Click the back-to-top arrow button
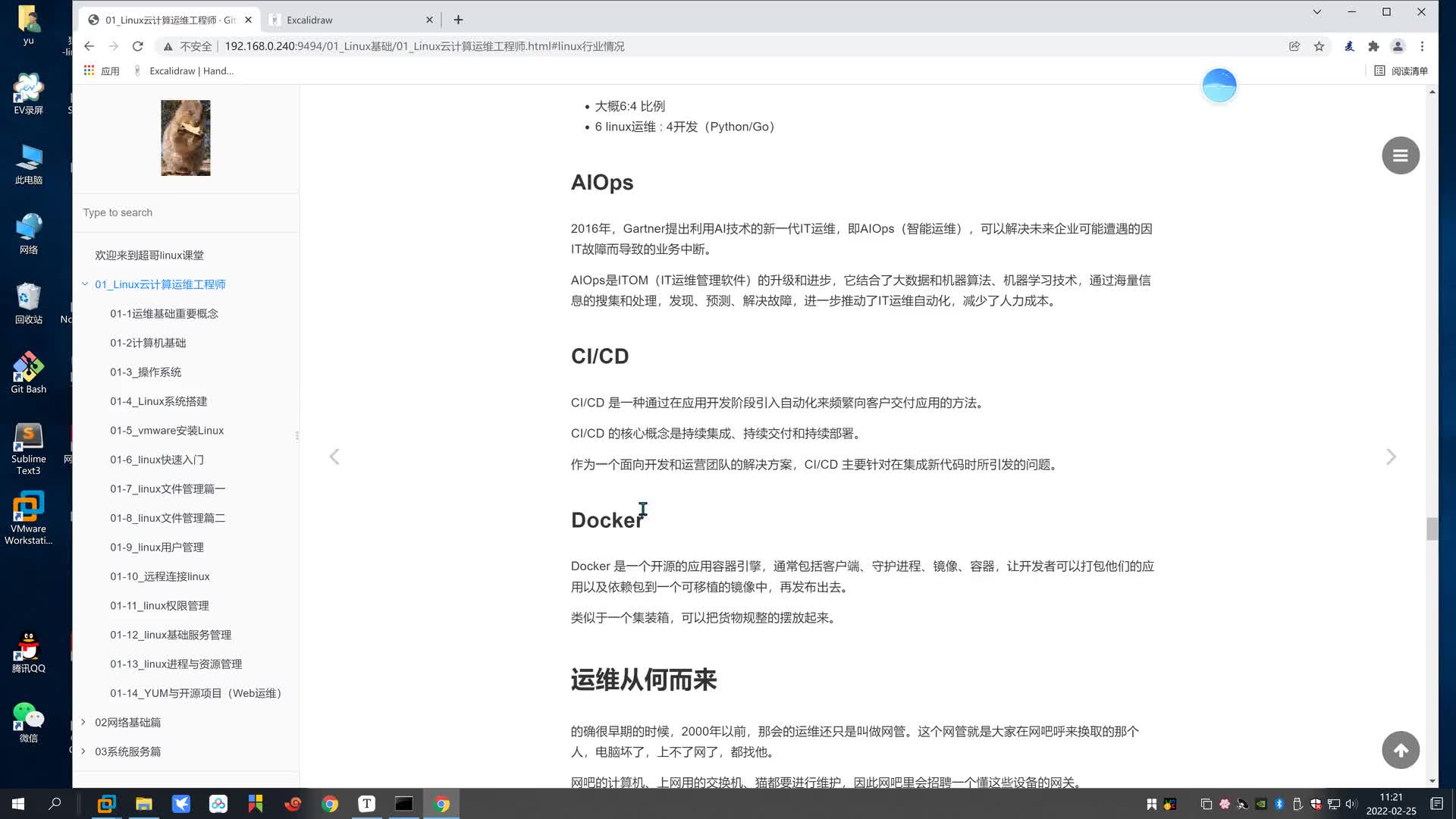Screen dimensions: 1456x819 tap(1400, 750)
